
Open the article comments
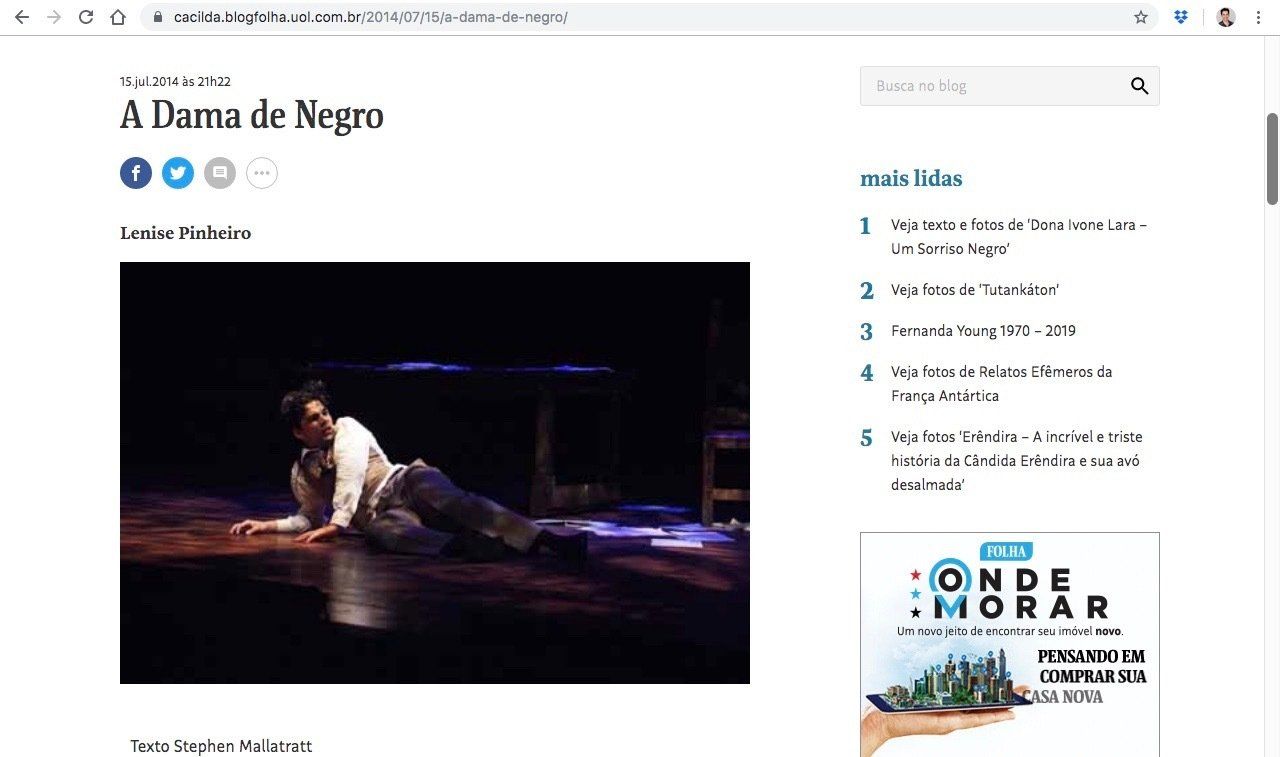pos(220,173)
